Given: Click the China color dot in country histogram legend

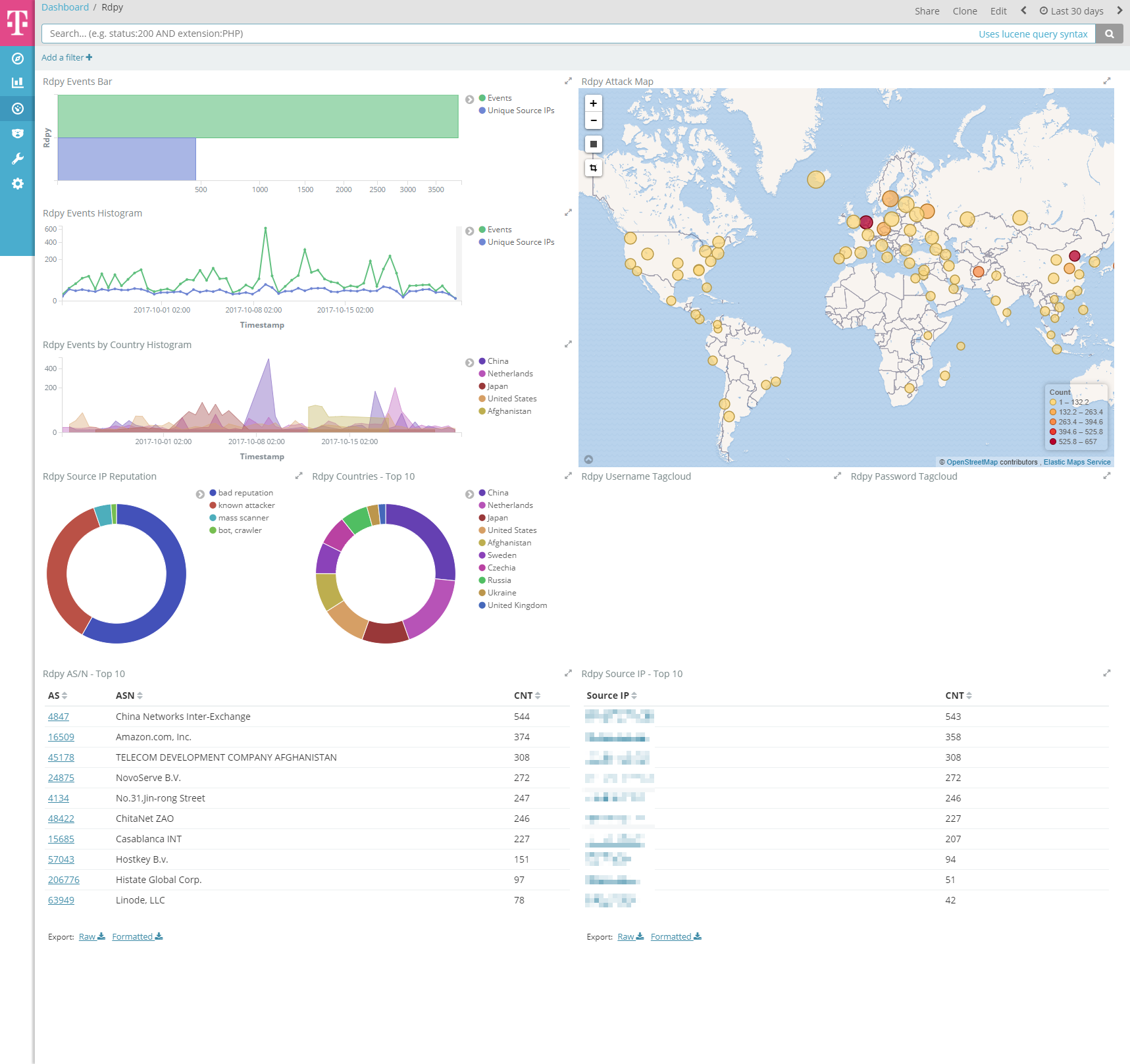Looking at the screenshot, I should tap(482, 361).
